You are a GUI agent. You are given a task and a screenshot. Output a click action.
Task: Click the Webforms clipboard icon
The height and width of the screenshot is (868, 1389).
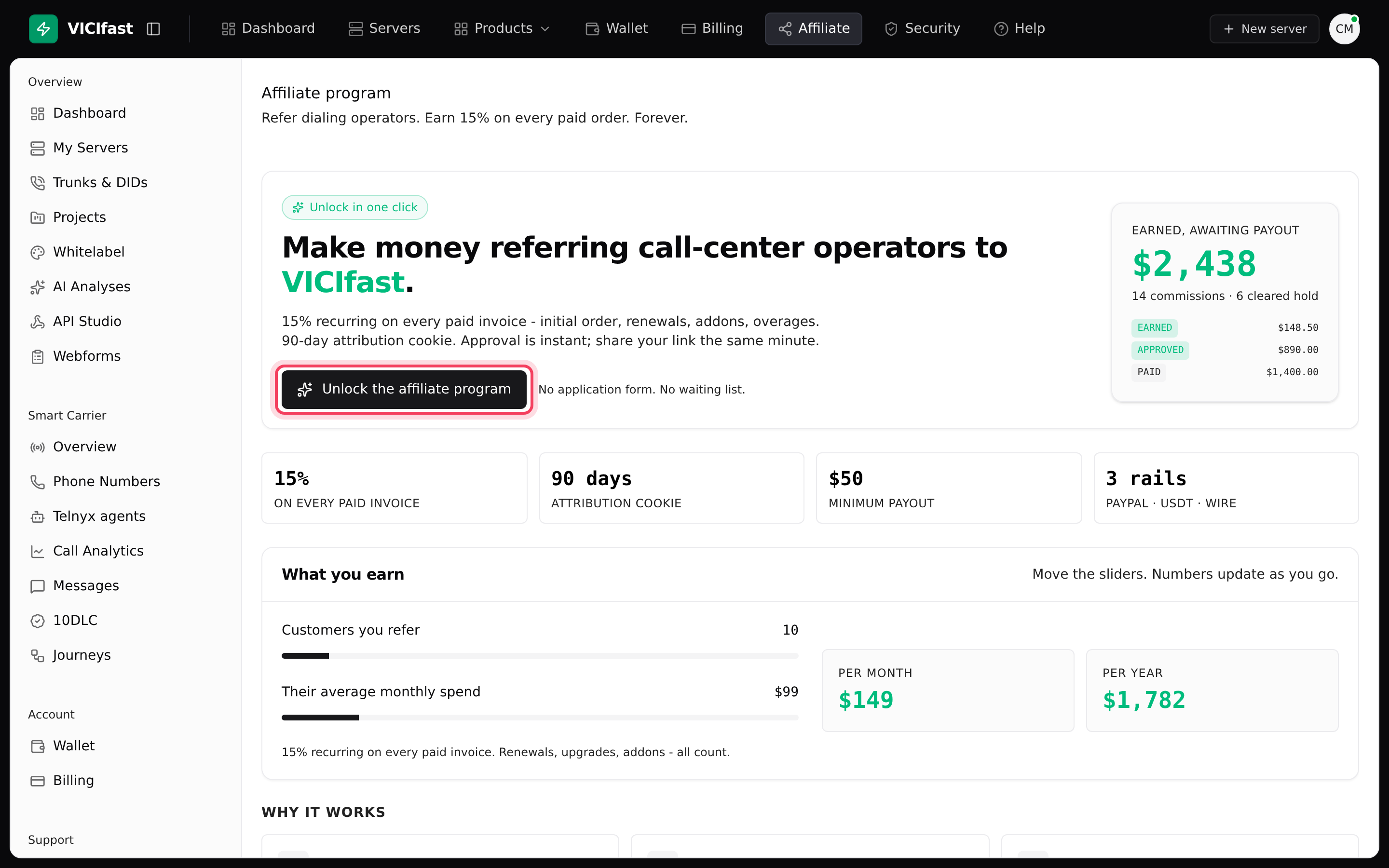[37, 356]
